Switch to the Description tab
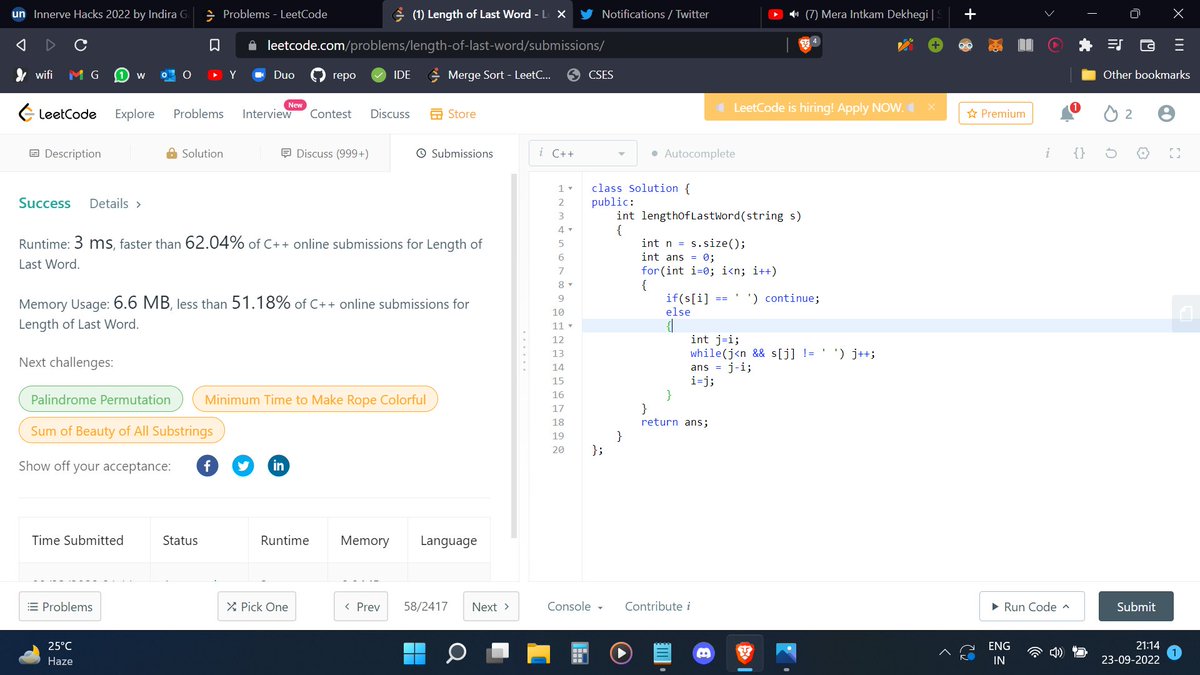Image resolution: width=1200 pixels, height=675 pixels. pos(65,154)
